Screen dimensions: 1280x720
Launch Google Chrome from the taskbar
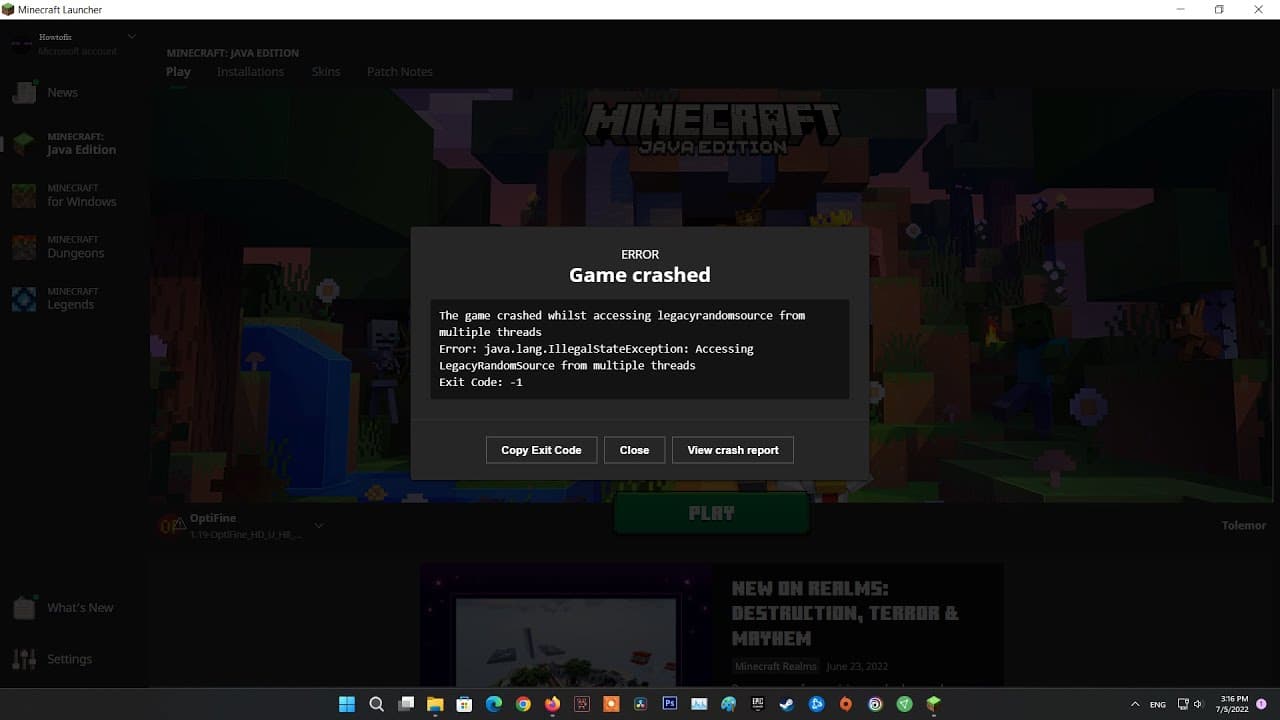pos(523,704)
